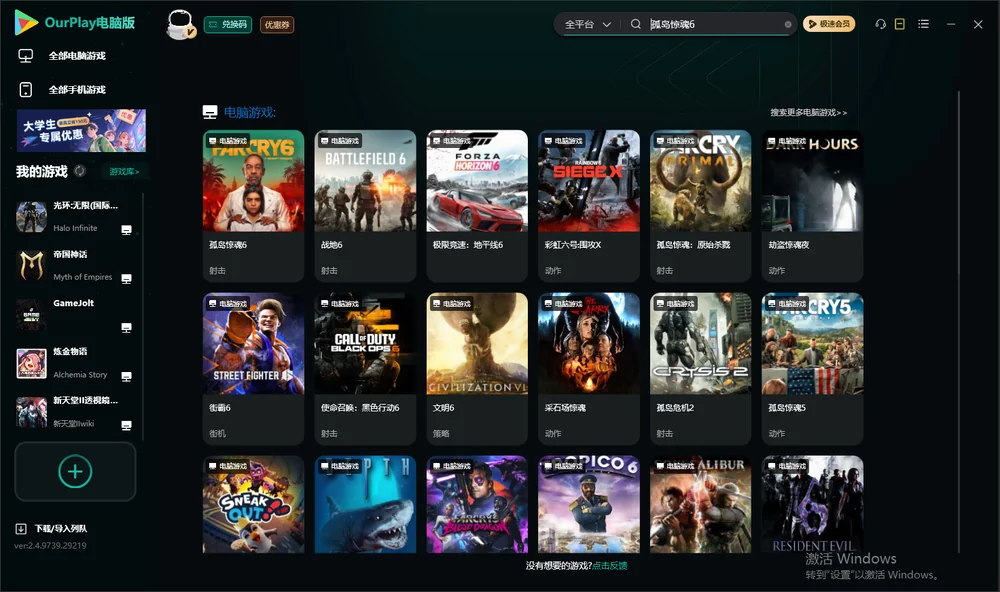
Task: Open the Crysis 2 cover
Action: [x=700, y=343]
